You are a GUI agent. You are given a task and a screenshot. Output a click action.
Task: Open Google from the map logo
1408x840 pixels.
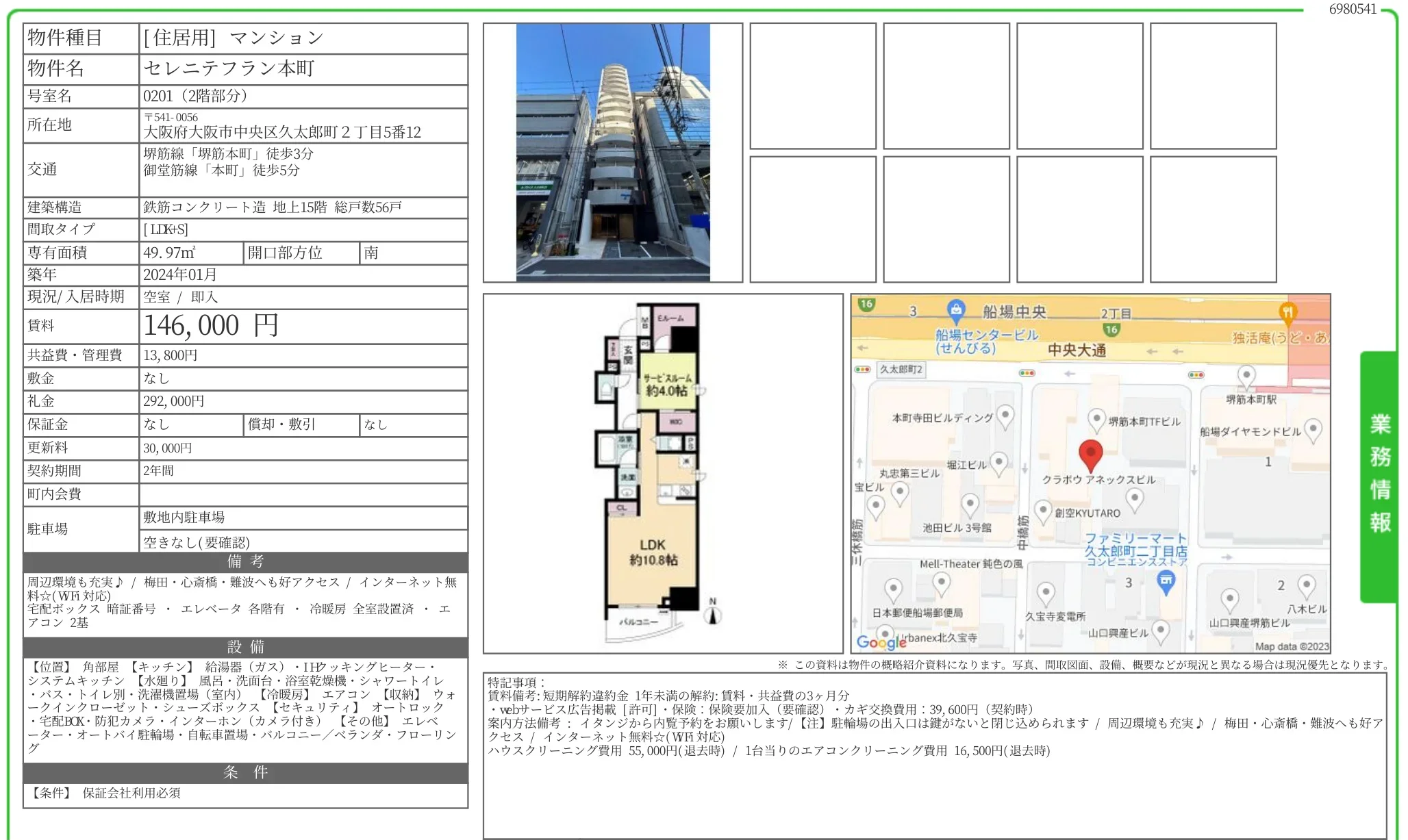[x=879, y=642]
